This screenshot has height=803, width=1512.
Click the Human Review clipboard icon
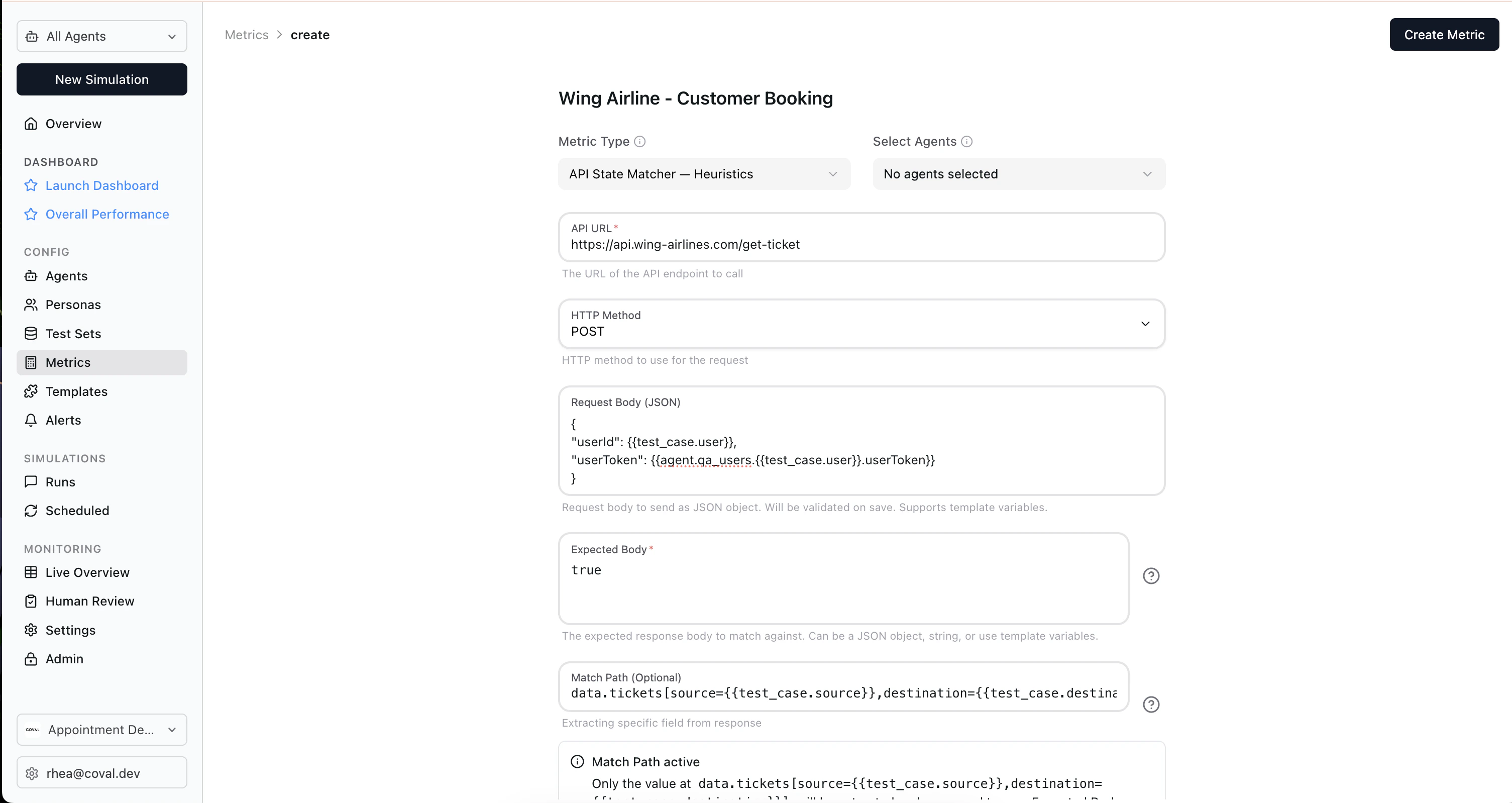click(31, 601)
